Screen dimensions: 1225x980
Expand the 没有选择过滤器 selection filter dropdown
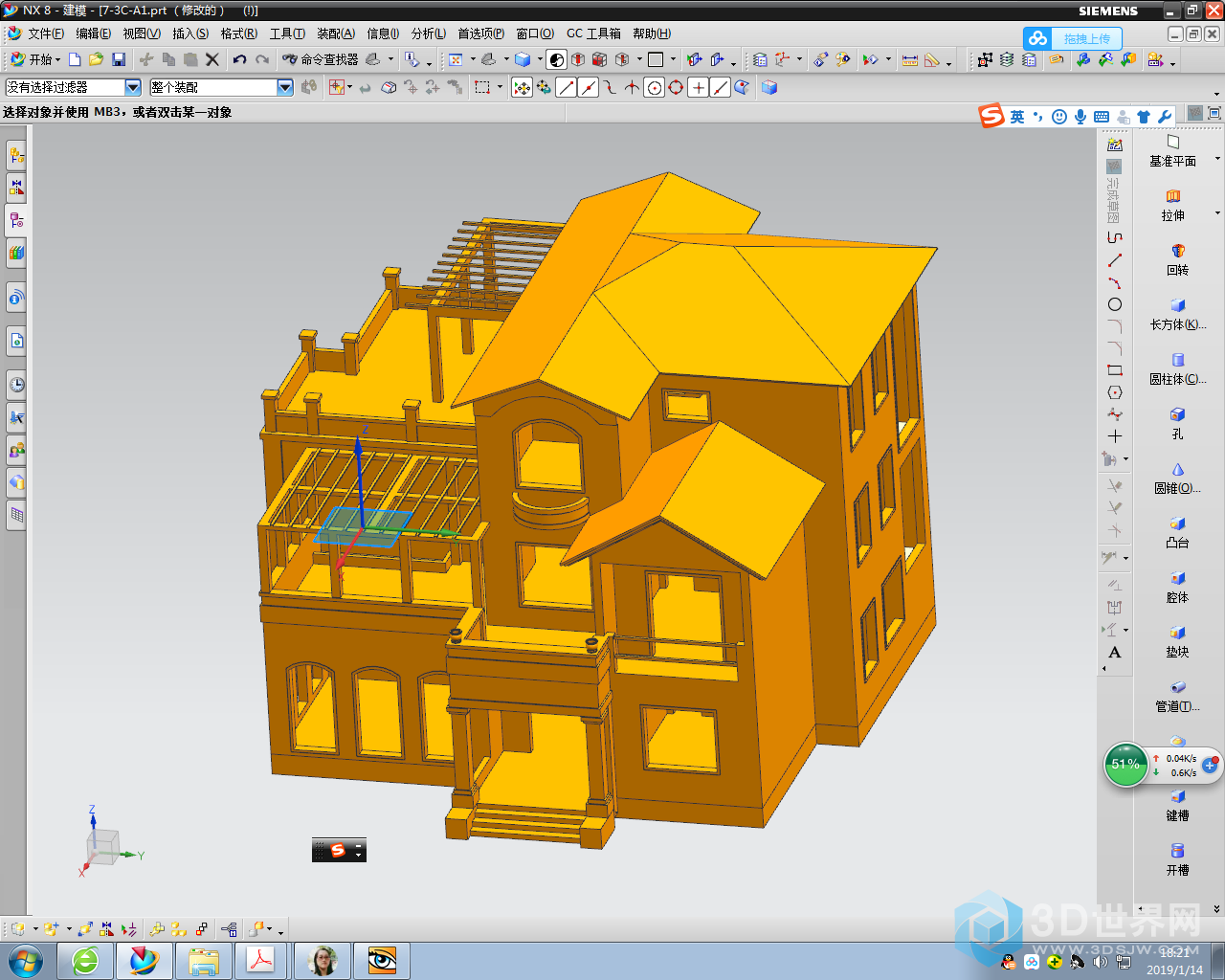pos(133,87)
